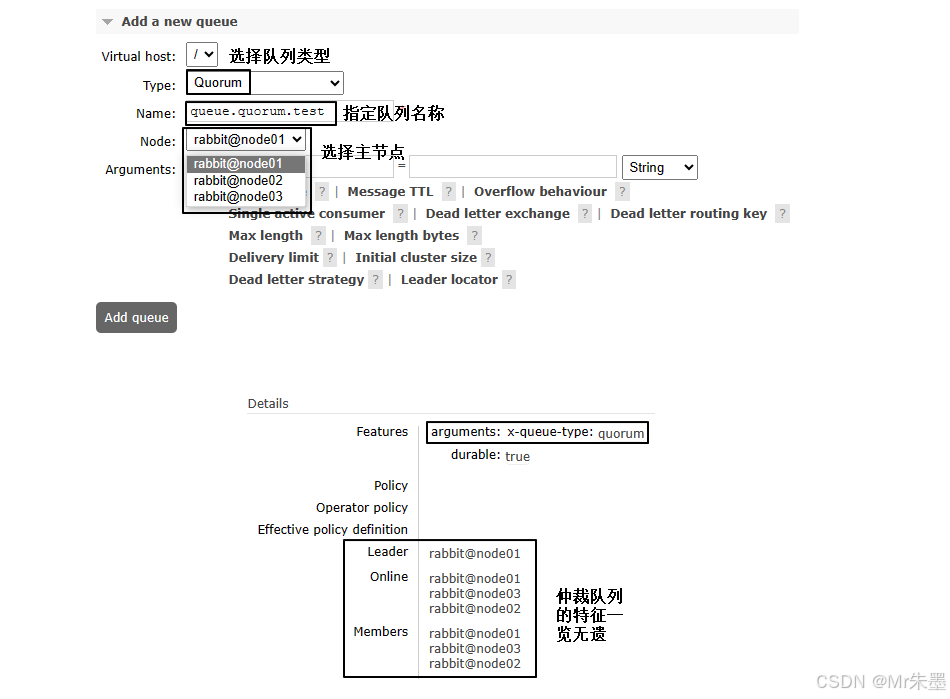Click the quorum value in Features
The height and width of the screenshot is (699, 950).
tap(621, 434)
